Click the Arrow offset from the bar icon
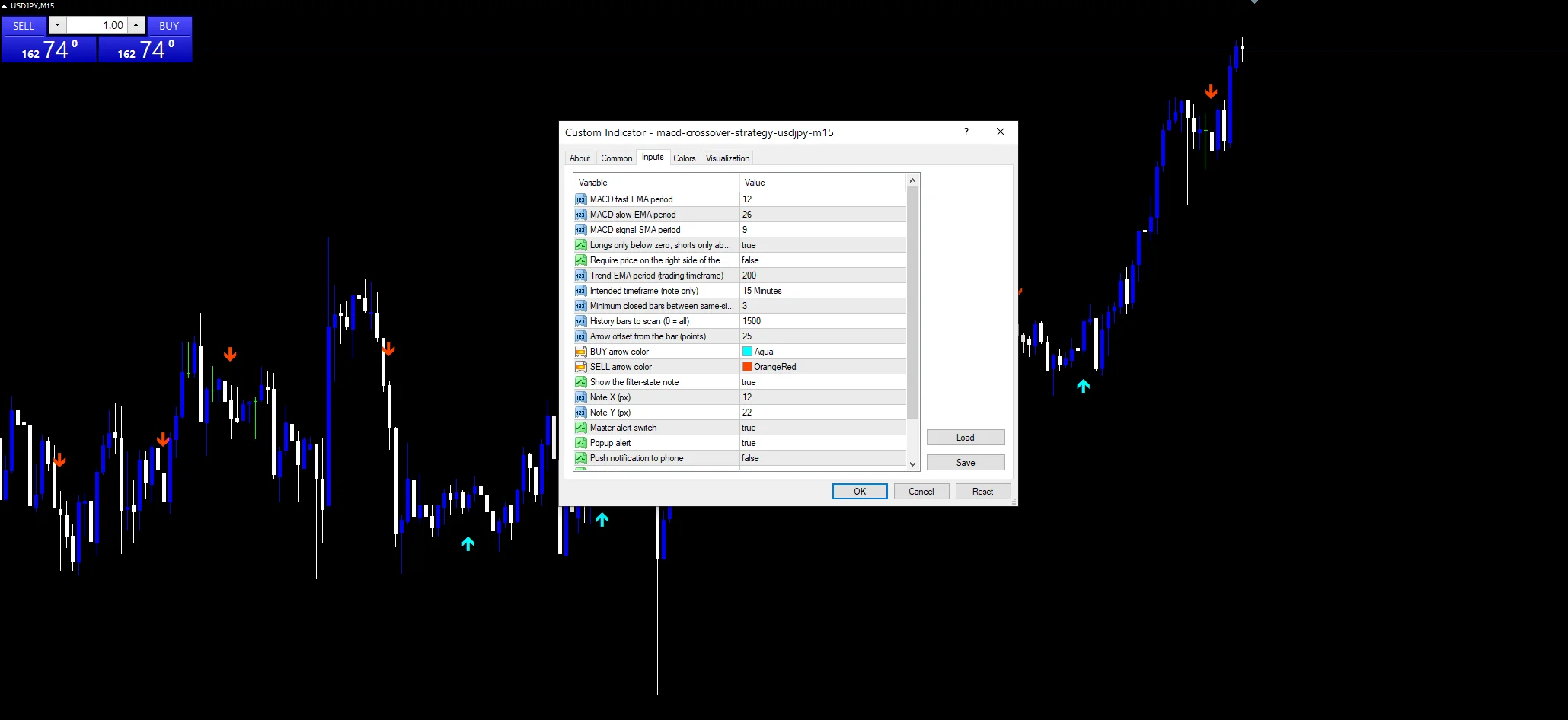 tap(580, 336)
